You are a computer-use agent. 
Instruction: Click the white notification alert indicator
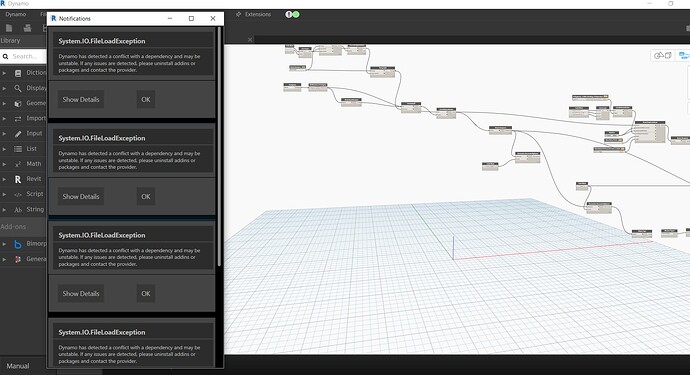click(289, 15)
